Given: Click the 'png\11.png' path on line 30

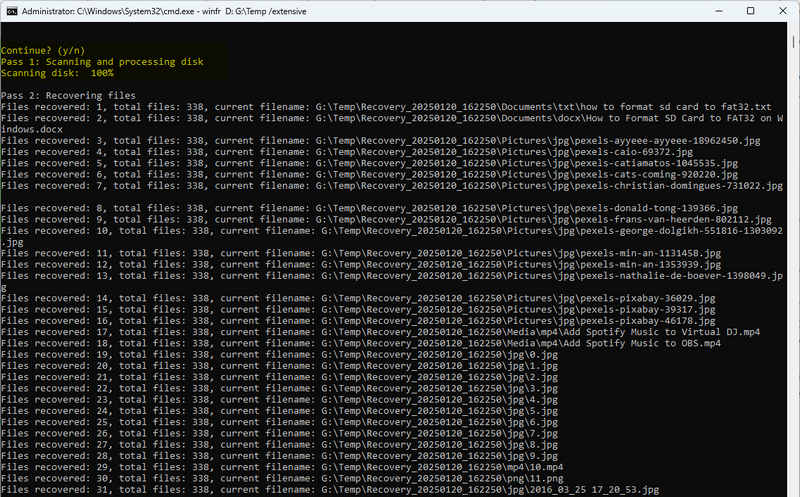Looking at the screenshot, I should (535, 477).
